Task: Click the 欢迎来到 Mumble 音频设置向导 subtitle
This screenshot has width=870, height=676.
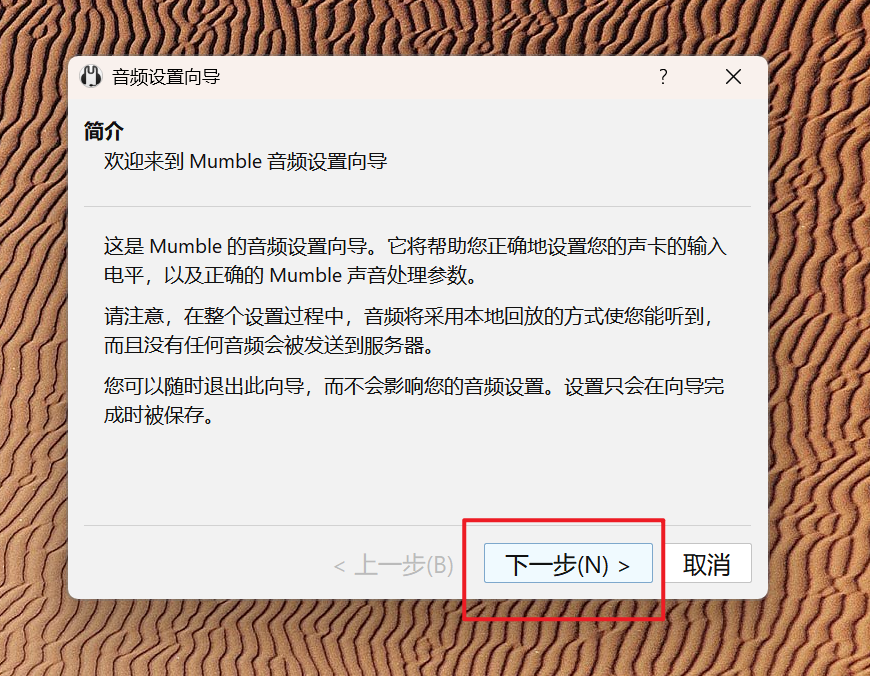Action: pyautogui.click(x=245, y=162)
